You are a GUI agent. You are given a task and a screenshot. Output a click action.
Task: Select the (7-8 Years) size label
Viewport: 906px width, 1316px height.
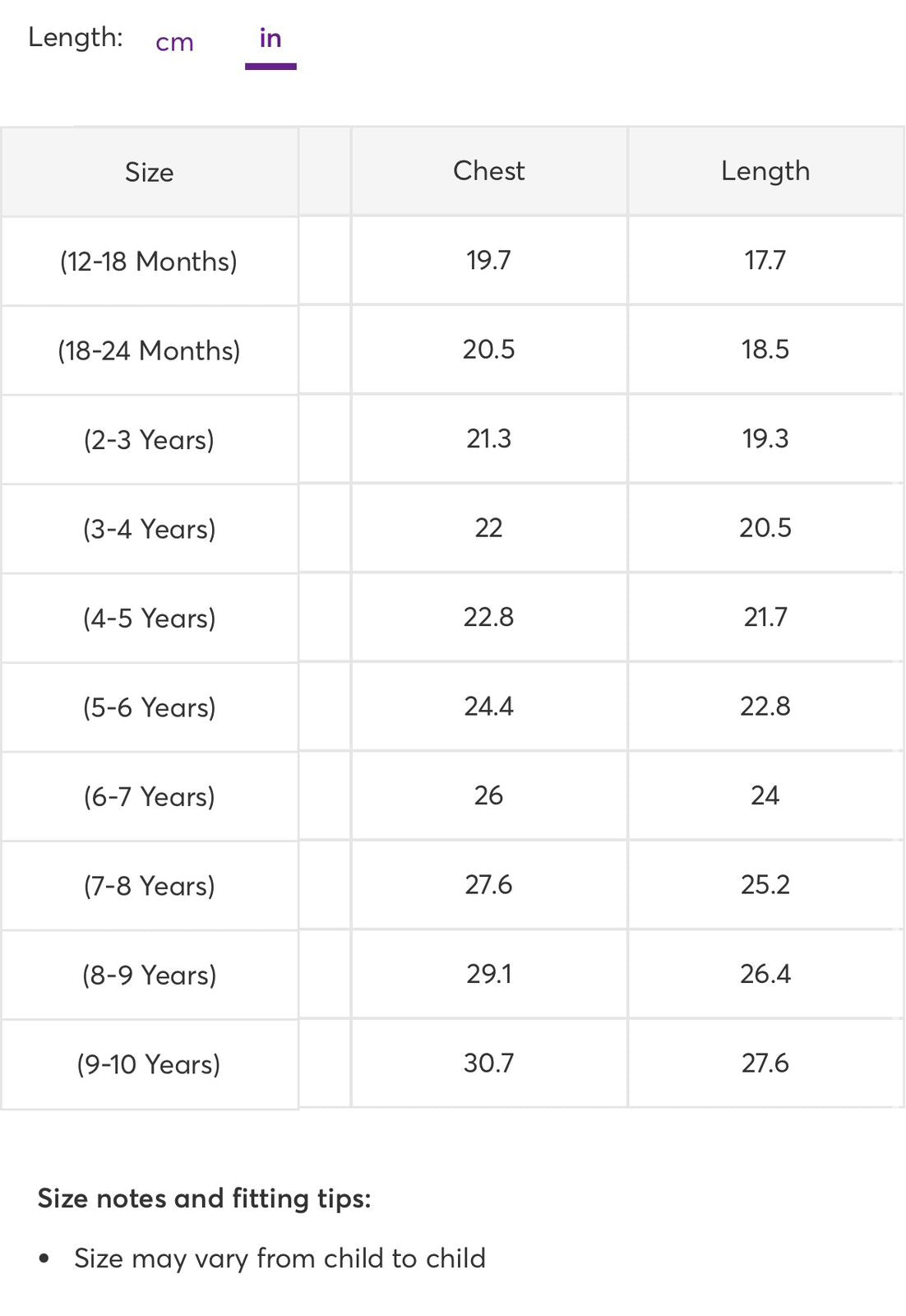click(149, 886)
